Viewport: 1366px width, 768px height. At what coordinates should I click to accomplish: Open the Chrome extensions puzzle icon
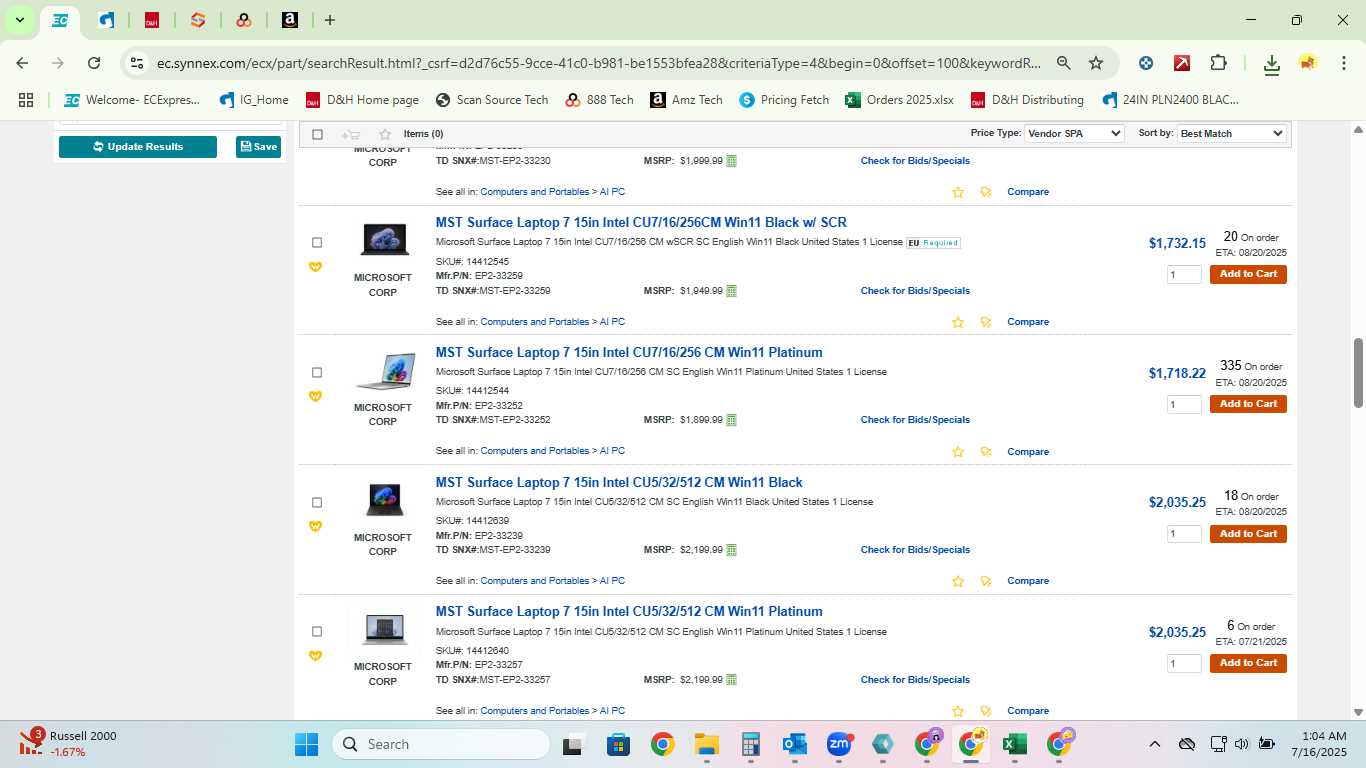pos(1218,63)
